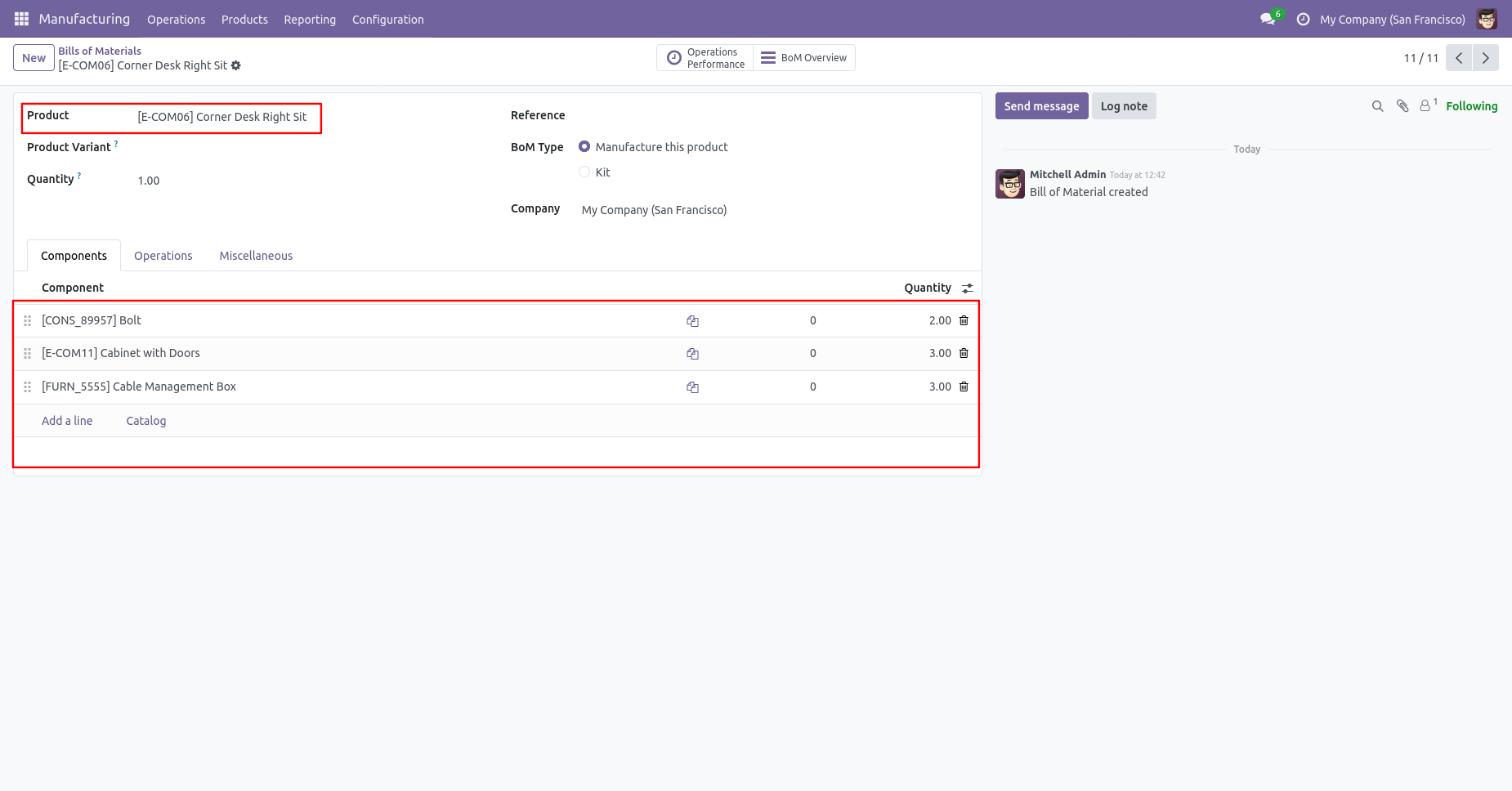Go to next record with right arrow

[1486, 58]
